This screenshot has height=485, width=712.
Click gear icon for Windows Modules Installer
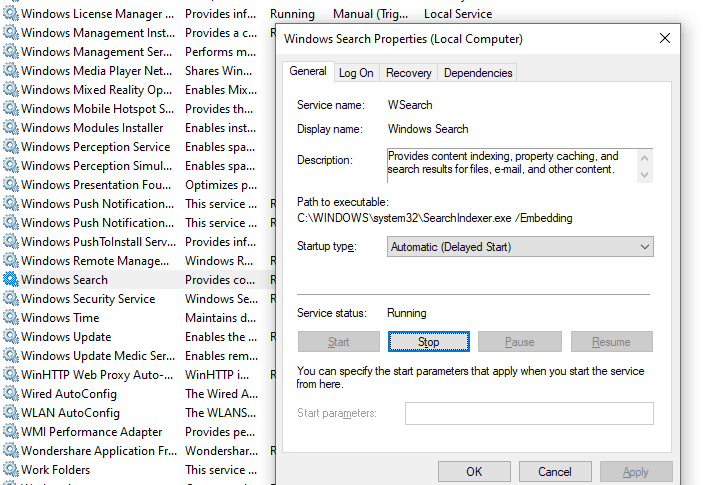pos(11,128)
